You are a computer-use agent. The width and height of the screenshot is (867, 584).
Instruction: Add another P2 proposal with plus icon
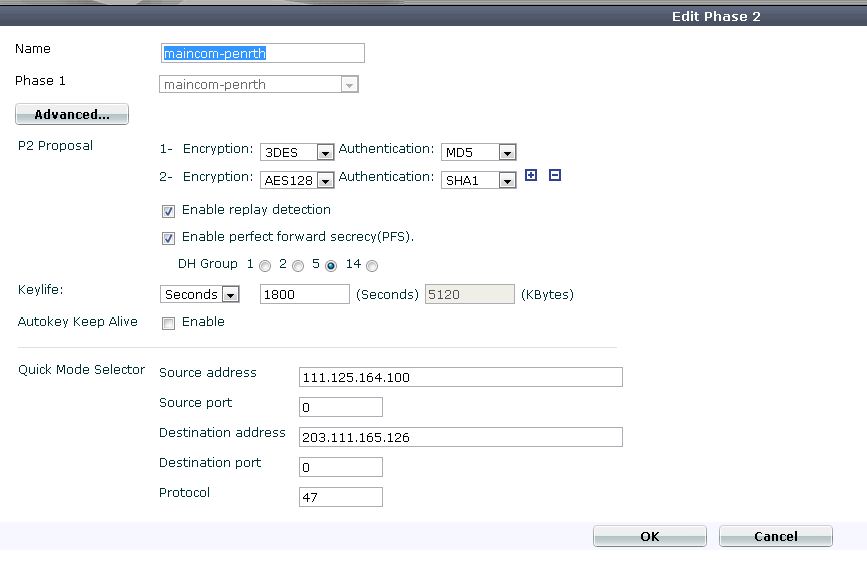(x=531, y=175)
